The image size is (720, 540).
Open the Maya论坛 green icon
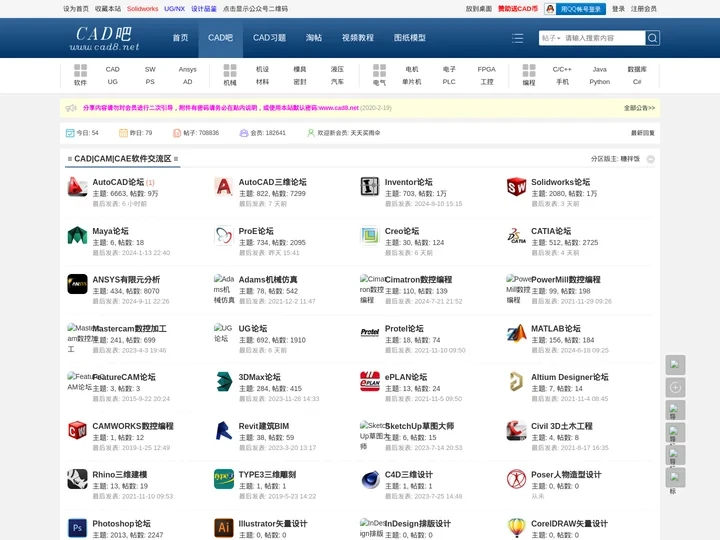click(x=77, y=236)
